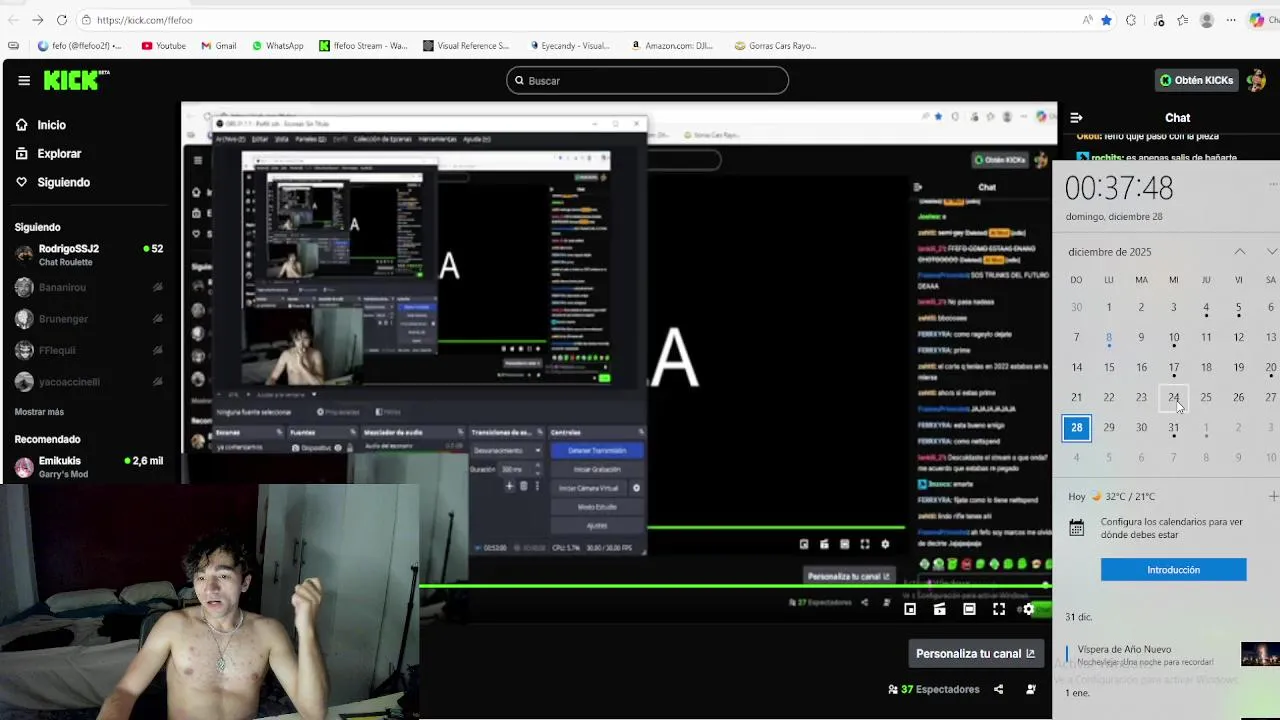
Task: Enter fullscreen on the player
Action: pos(999,609)
